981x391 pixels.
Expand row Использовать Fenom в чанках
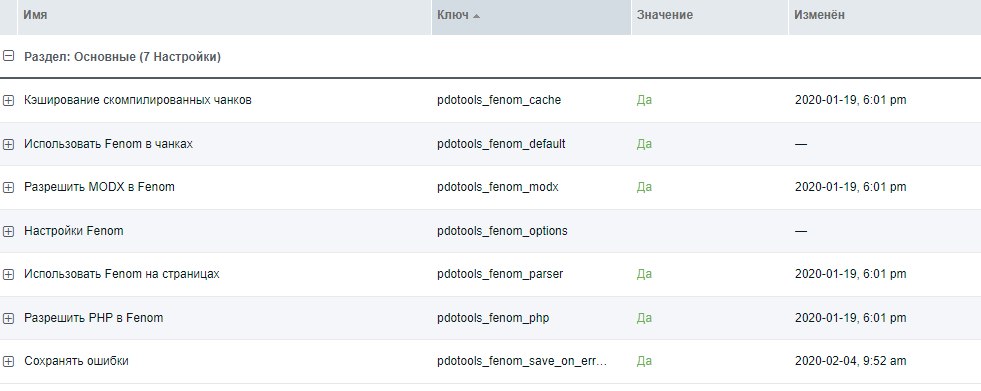(8, 144)
